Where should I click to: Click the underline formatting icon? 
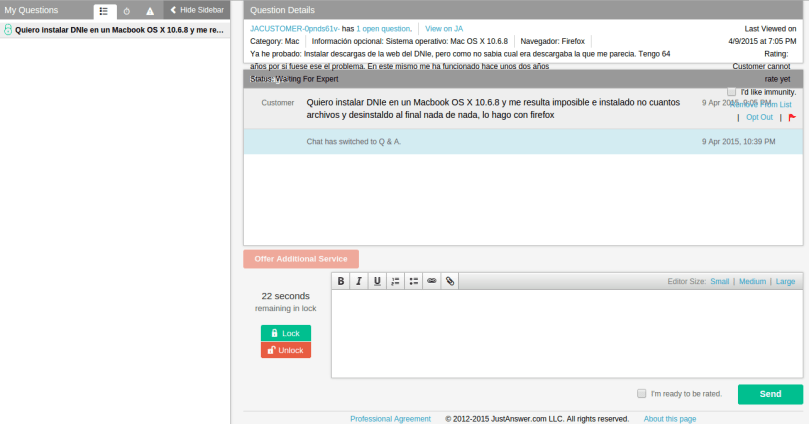pos(377,281)
